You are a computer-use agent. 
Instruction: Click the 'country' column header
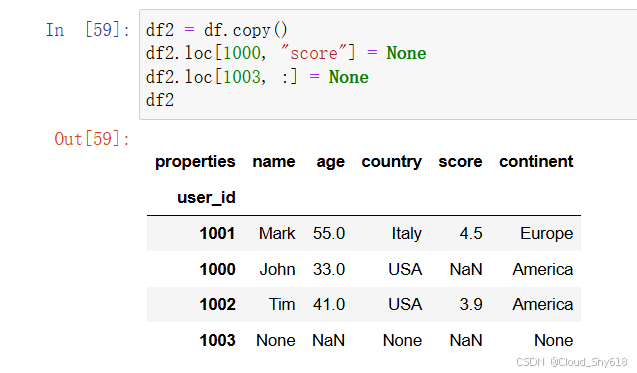pyautogui.click(x=392, y=162)
